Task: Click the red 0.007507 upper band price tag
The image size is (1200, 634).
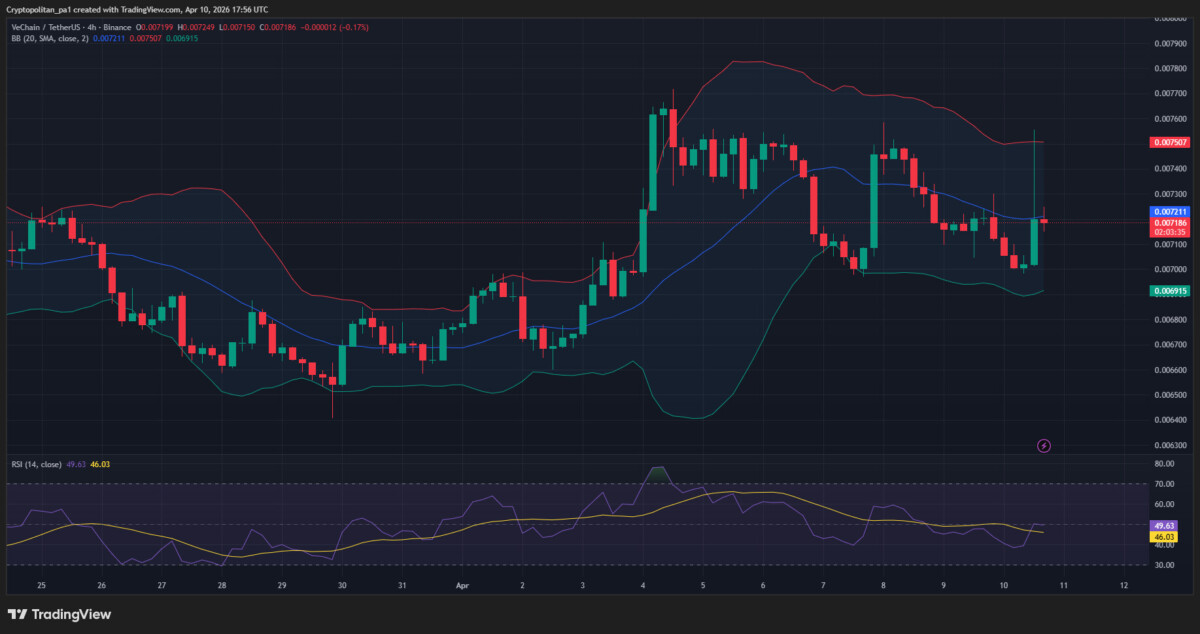Action: click(1169, 142)
